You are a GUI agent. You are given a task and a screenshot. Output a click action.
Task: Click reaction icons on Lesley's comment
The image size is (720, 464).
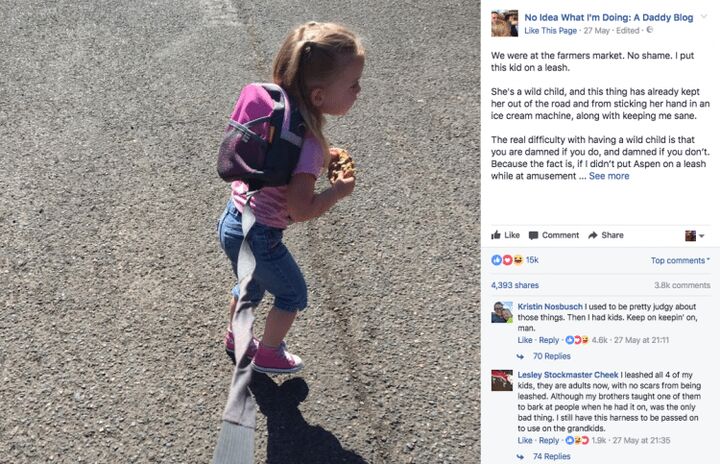point(577,440)
